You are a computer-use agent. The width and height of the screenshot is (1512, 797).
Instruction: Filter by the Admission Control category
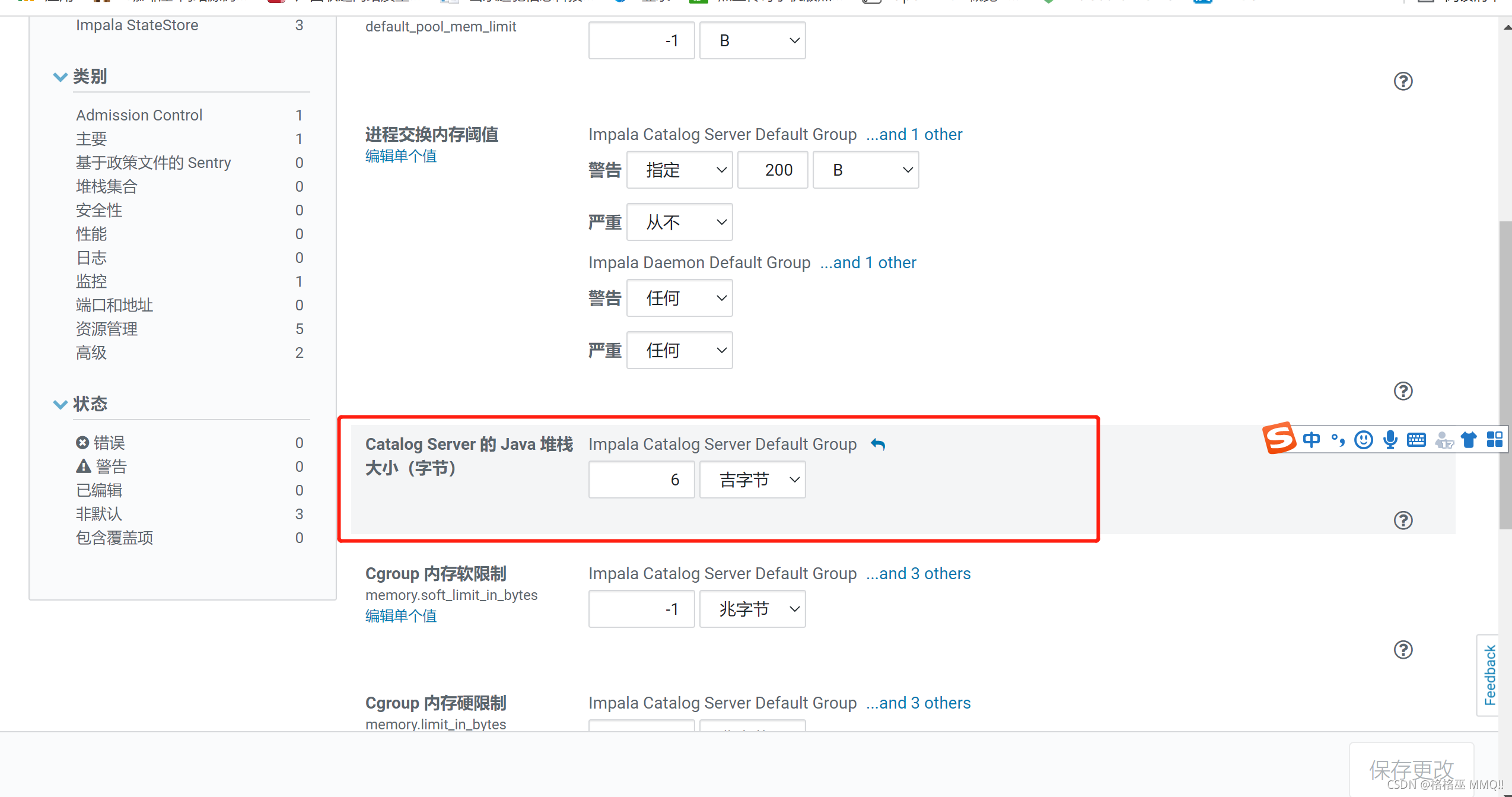point(139,115)
